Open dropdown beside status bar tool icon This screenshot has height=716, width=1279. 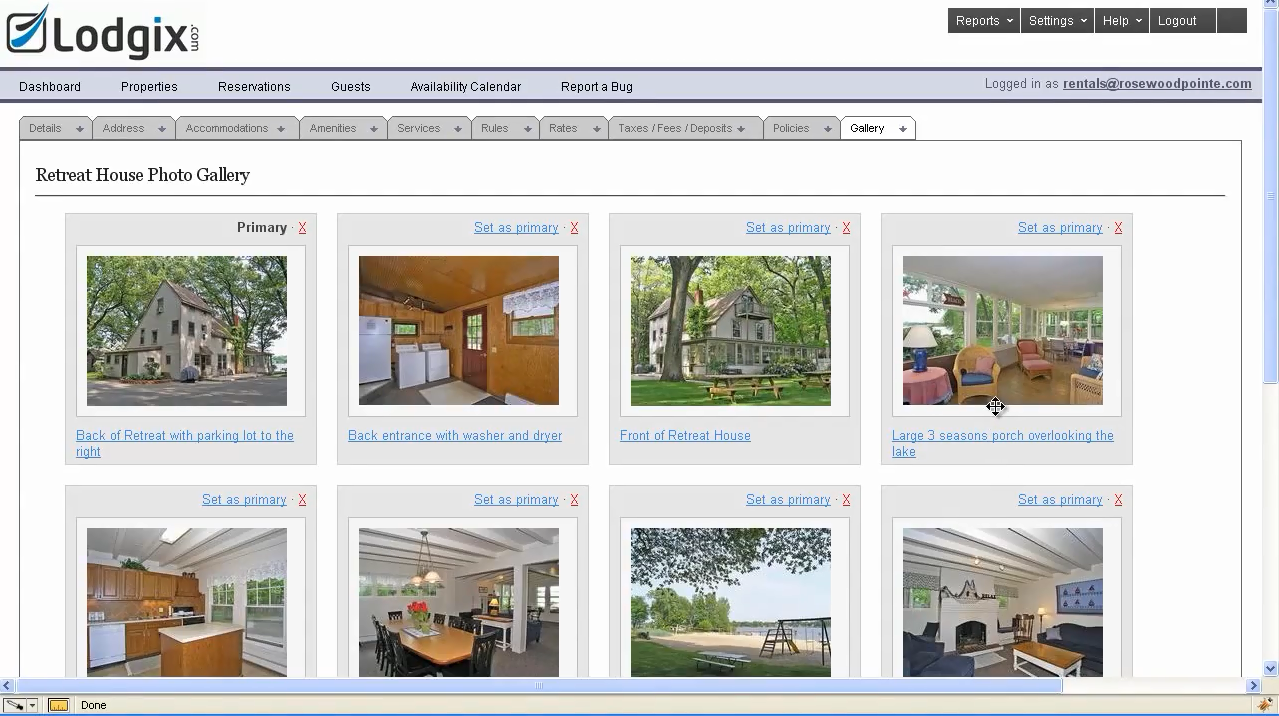click(x=32, y=705)
